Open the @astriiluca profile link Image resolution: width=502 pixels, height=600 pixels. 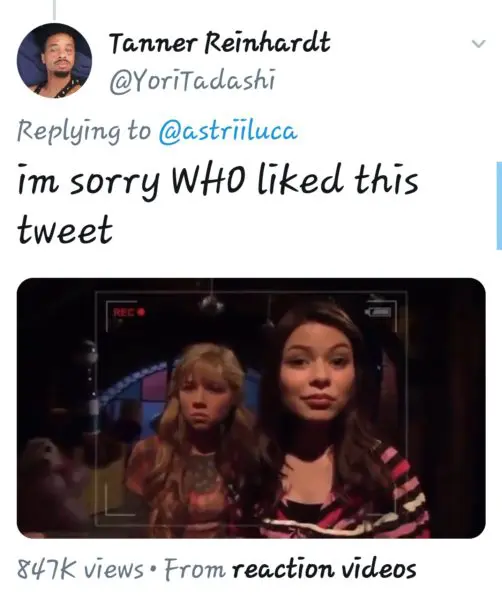[x=228, y=132]
